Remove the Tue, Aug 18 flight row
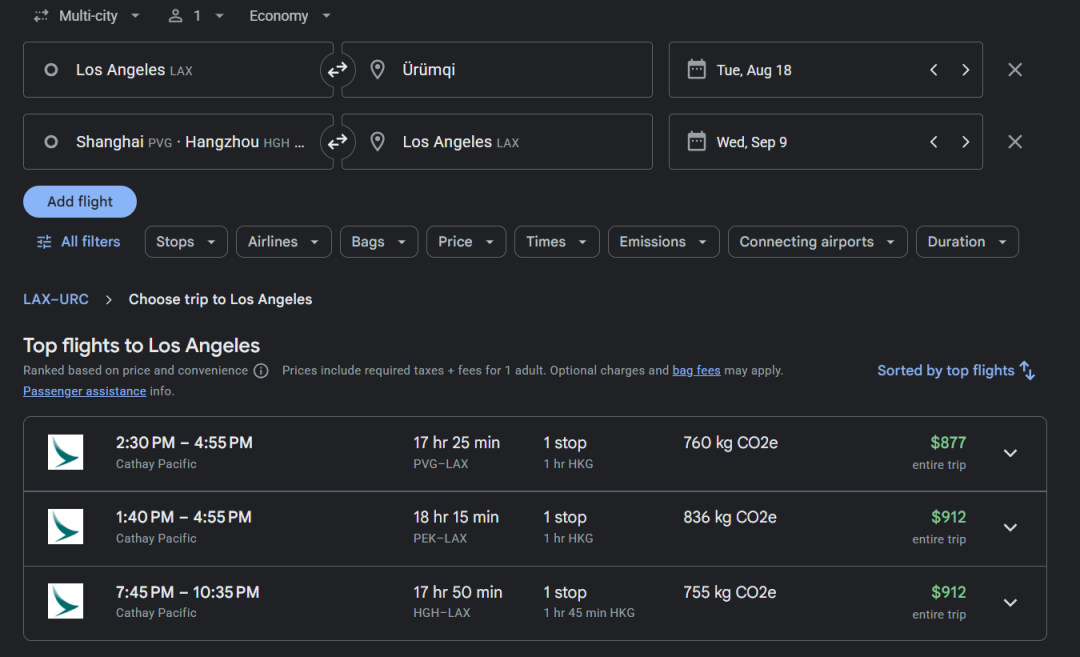This screenshot has width=1080, height=657. point(1014,70)
